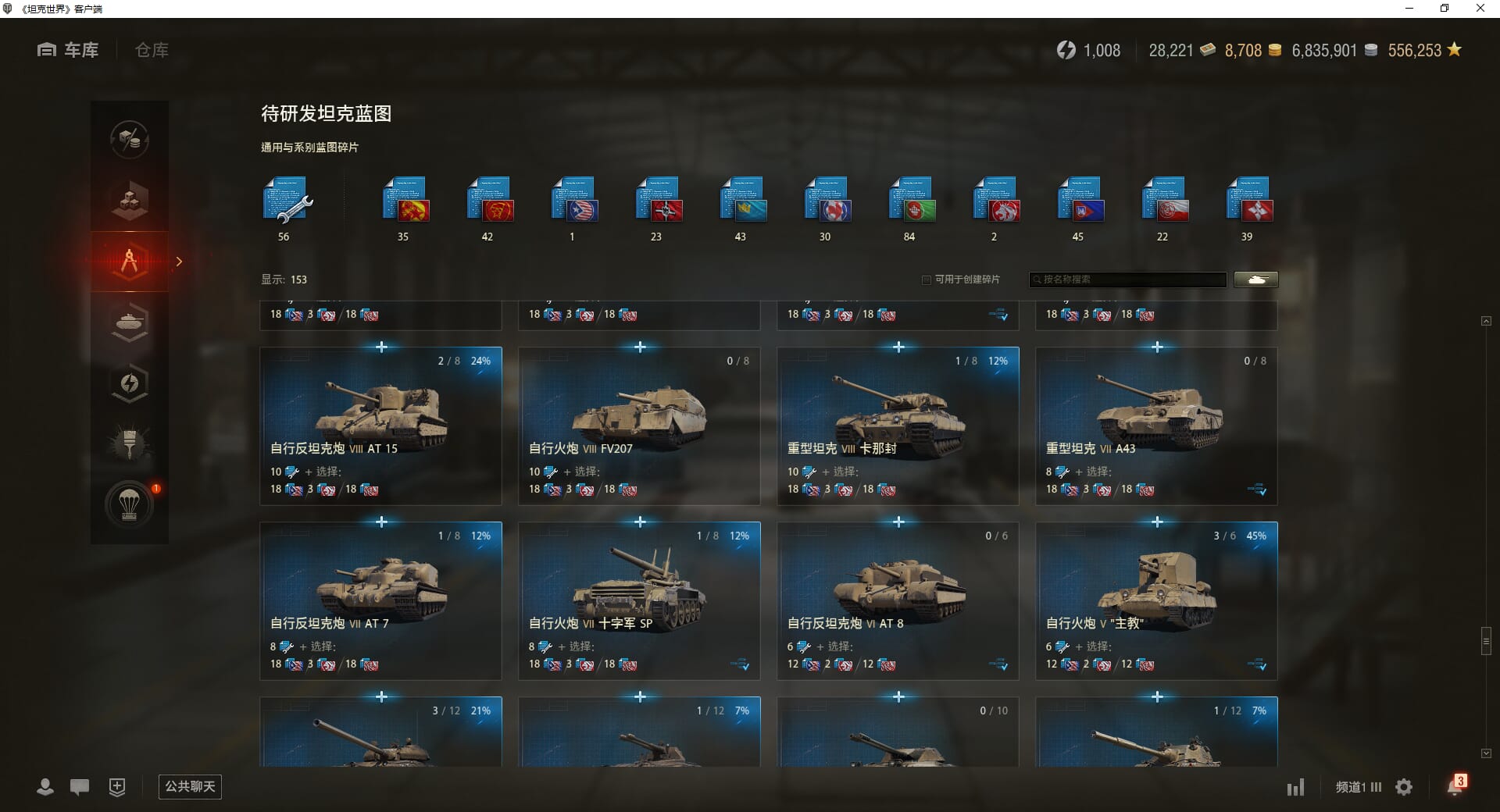Image resolution: width=1500 pixels, height=812 pixels.
Task: Open the notifications bell with badge 3
Action: 1456,785
